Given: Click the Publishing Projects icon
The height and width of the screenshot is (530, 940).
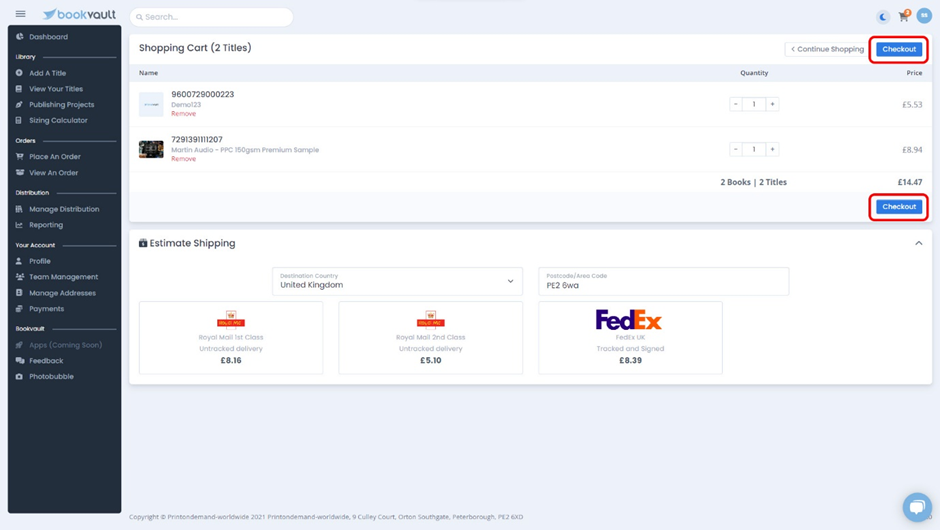Looking at the screenshot, I should tap(19, 104).
